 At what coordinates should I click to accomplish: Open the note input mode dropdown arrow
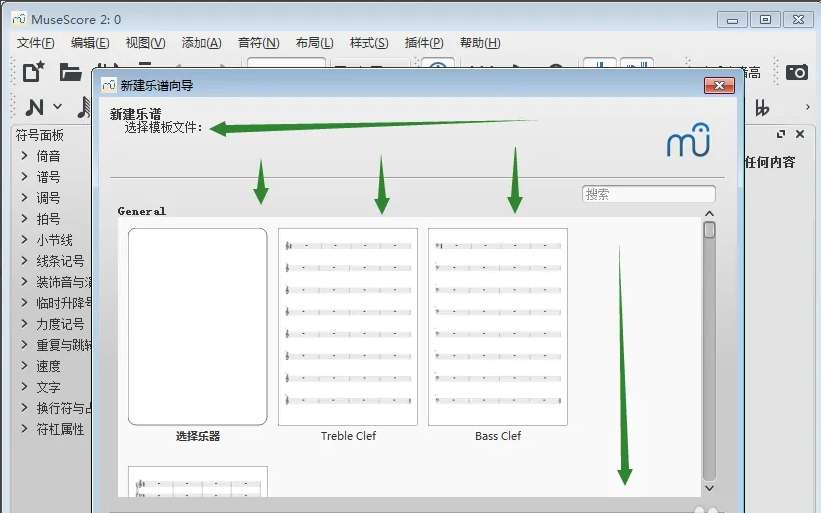[x=58, y=107]
